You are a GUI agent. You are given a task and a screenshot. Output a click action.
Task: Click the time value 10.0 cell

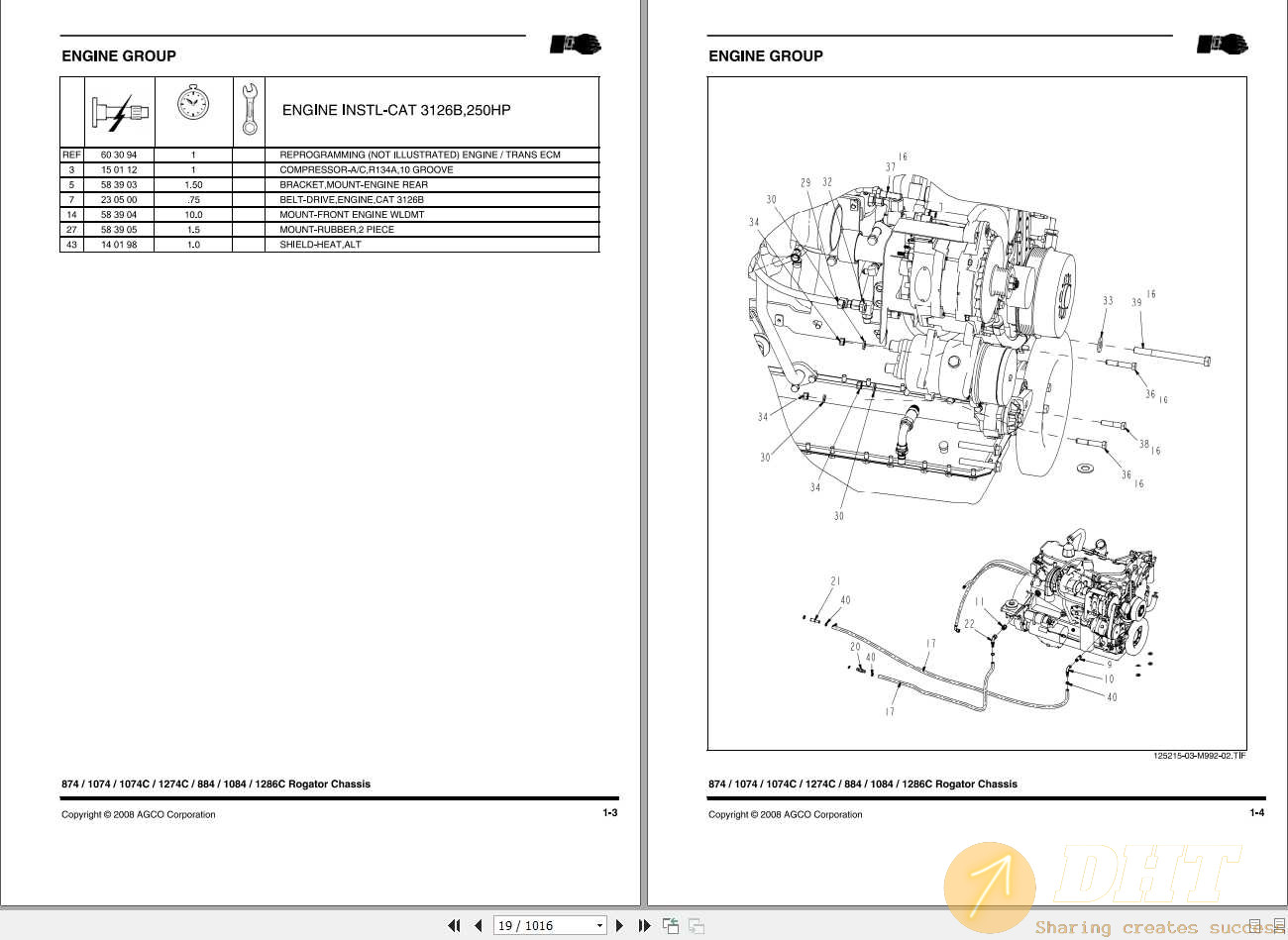click(x=193, y=214)
